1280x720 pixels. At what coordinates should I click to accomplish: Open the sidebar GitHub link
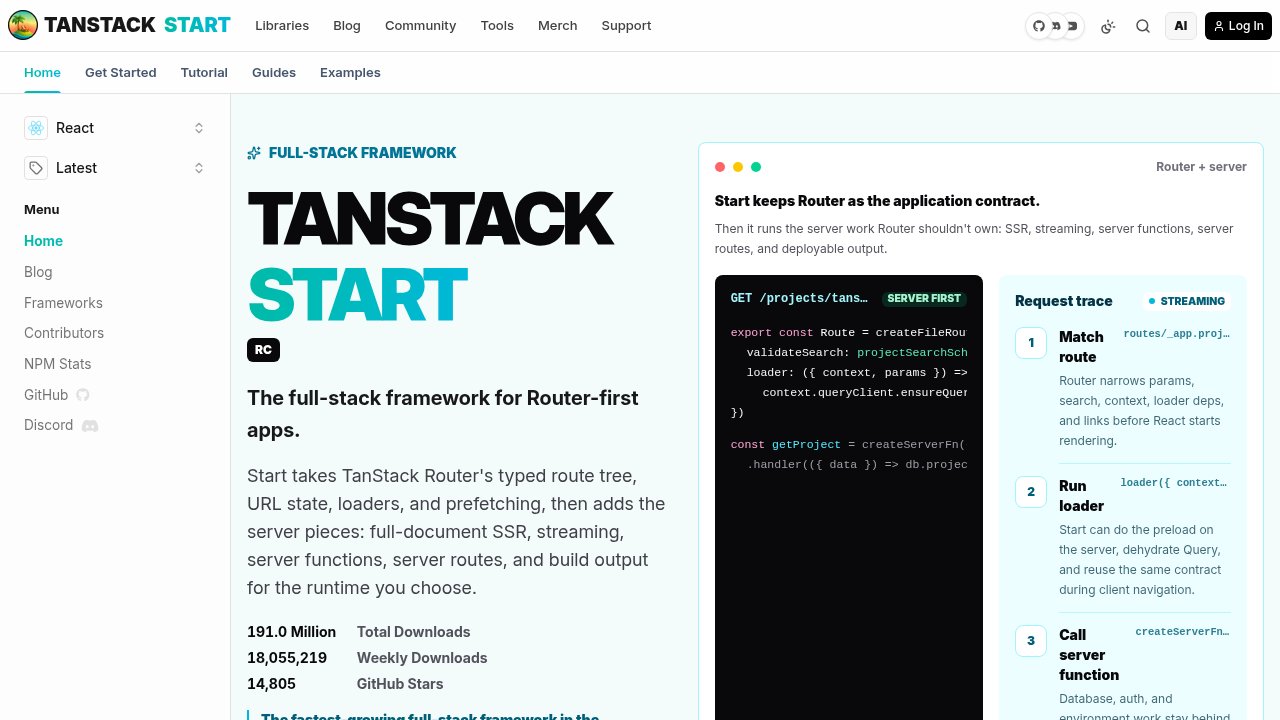coord(57,395)
